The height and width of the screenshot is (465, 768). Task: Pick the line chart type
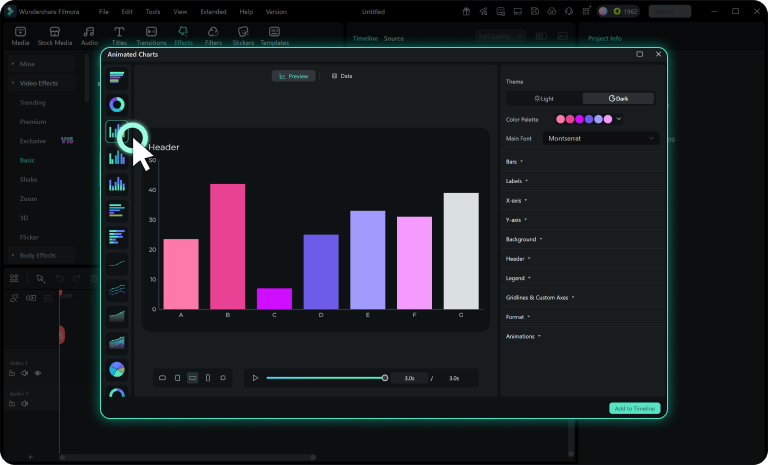(117, 264)
